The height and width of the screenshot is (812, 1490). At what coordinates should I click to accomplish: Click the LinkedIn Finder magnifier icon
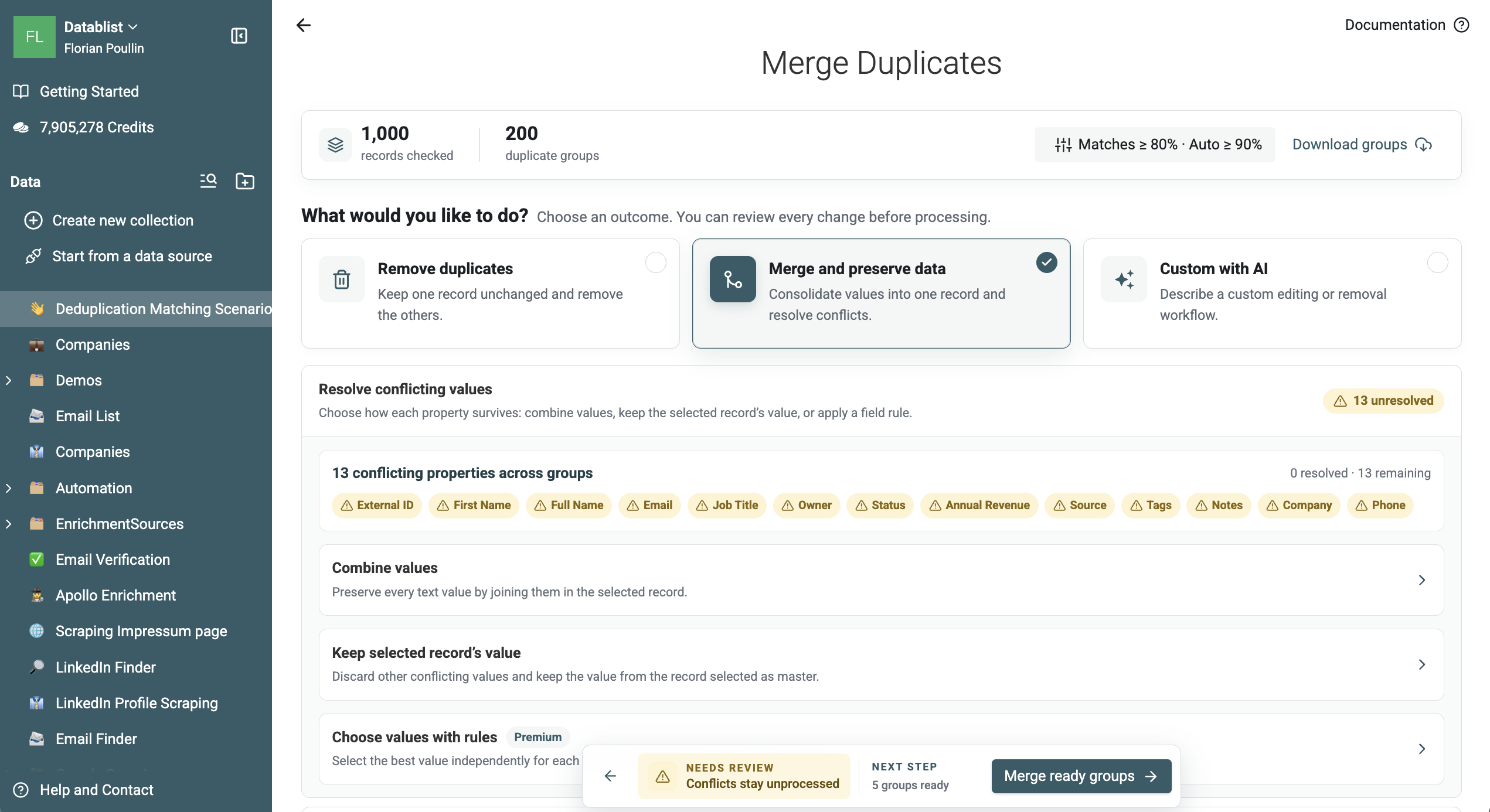[x=37, y=667]
